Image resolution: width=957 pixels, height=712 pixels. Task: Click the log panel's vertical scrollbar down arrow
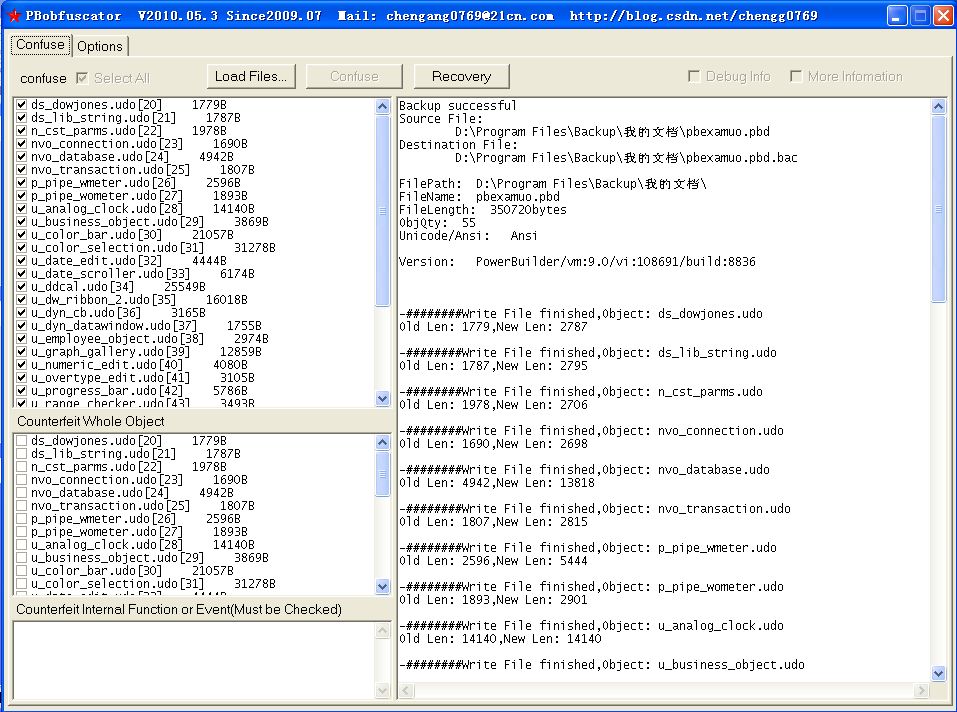(938, 674)
